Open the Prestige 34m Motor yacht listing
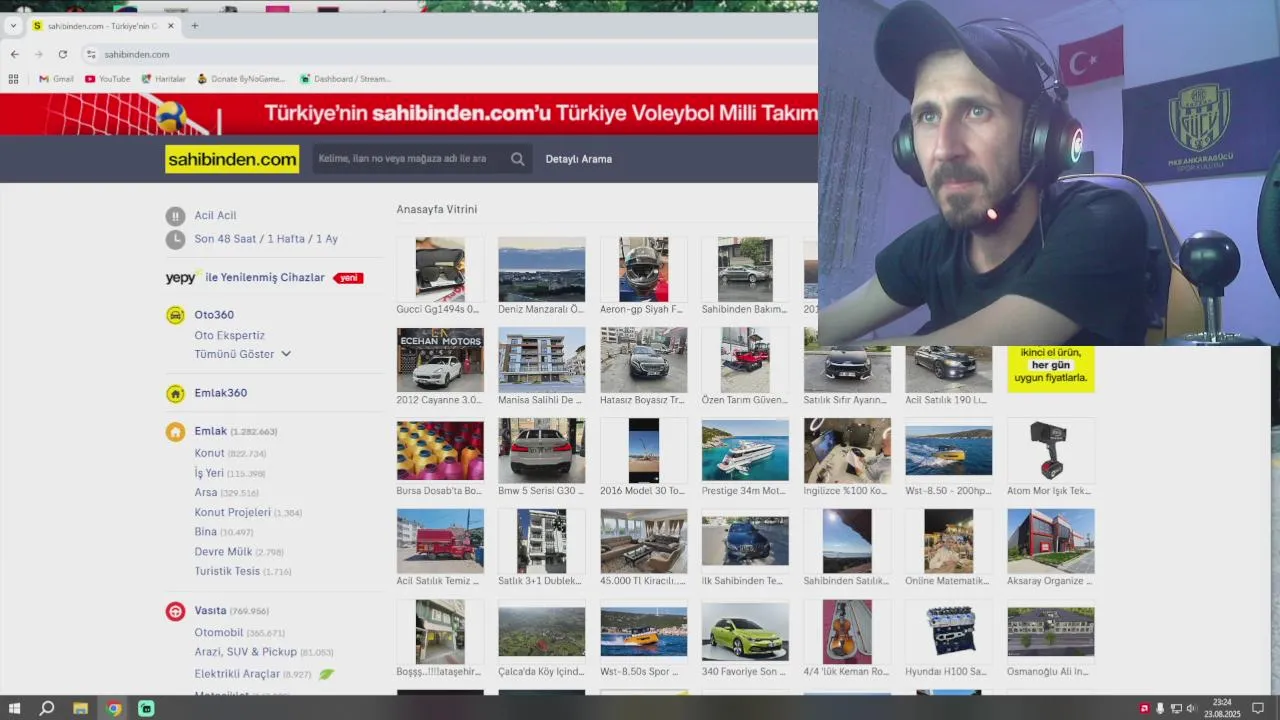The image size is (1280, 720). click(745, 451)
